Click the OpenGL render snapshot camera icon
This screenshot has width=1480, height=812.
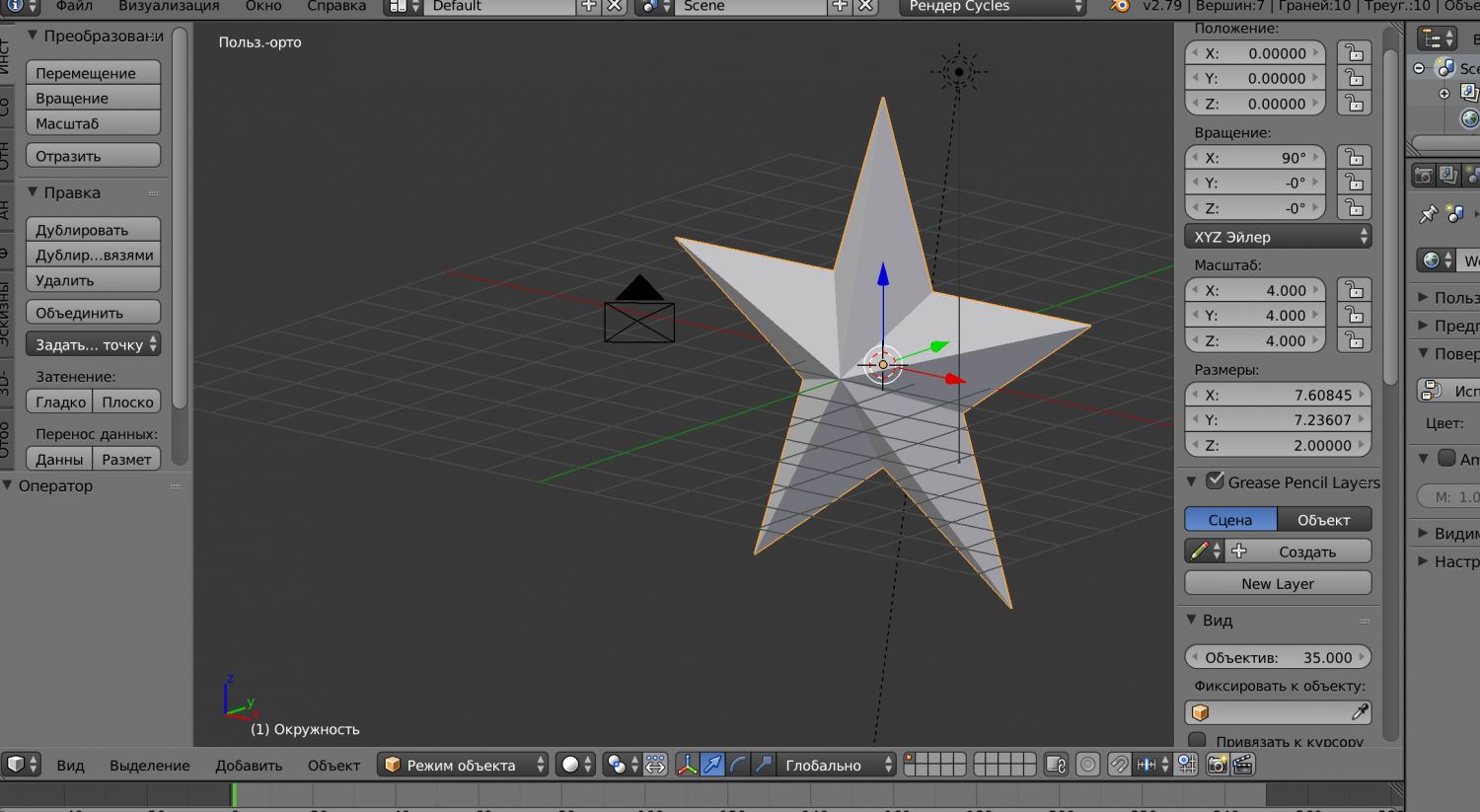click(x=1218, y=765)
